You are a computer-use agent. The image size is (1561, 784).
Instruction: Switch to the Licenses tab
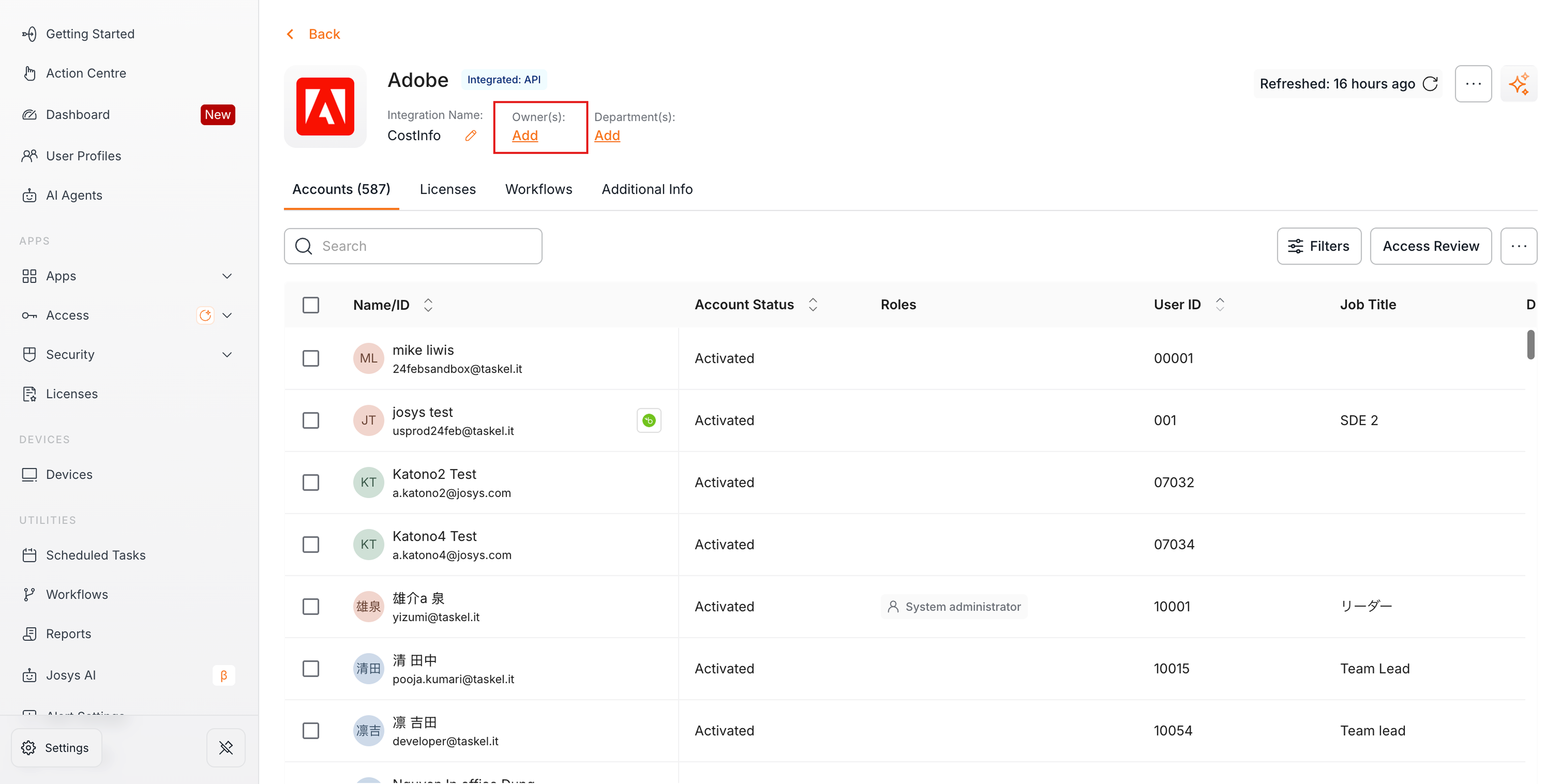[x=448, y=189]
